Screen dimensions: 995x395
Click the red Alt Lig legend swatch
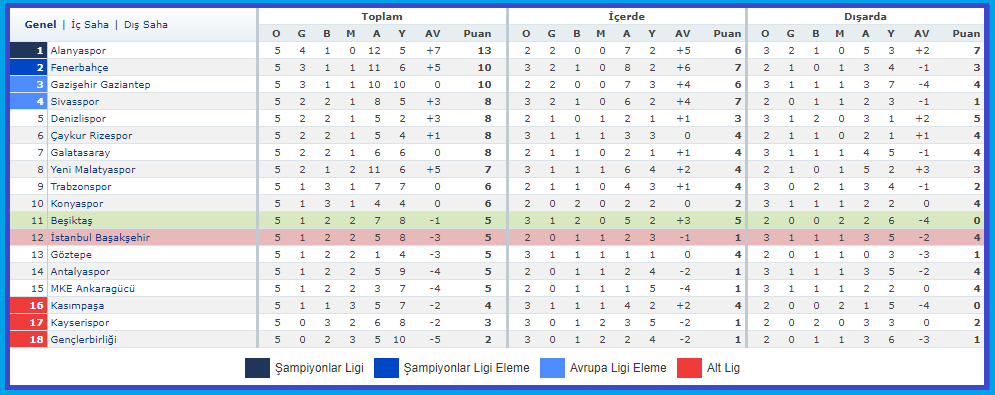689,368
